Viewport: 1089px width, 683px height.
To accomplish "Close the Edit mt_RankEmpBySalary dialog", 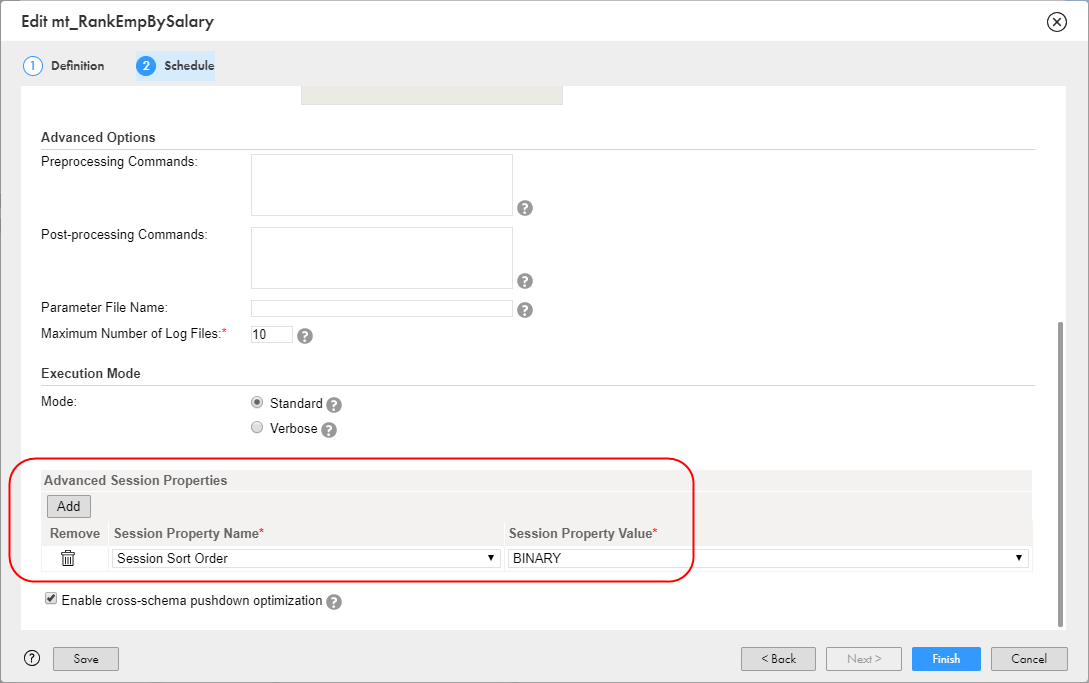I will tap(1056, 22).
